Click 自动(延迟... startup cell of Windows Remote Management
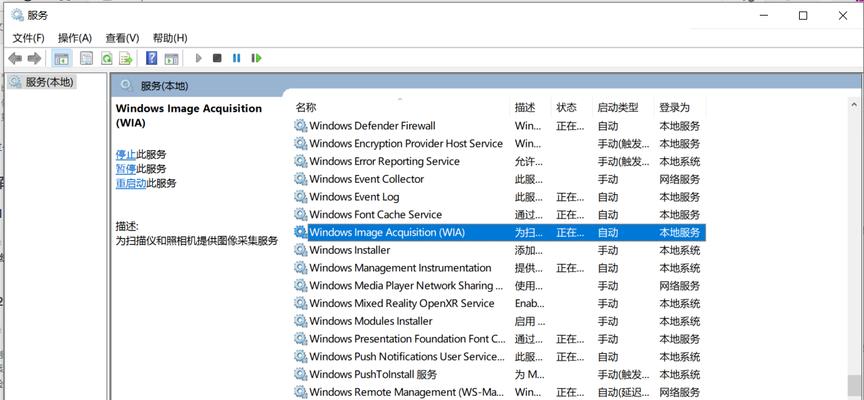The height and width of the screenshot is (400, 864). tap(623, 392)
